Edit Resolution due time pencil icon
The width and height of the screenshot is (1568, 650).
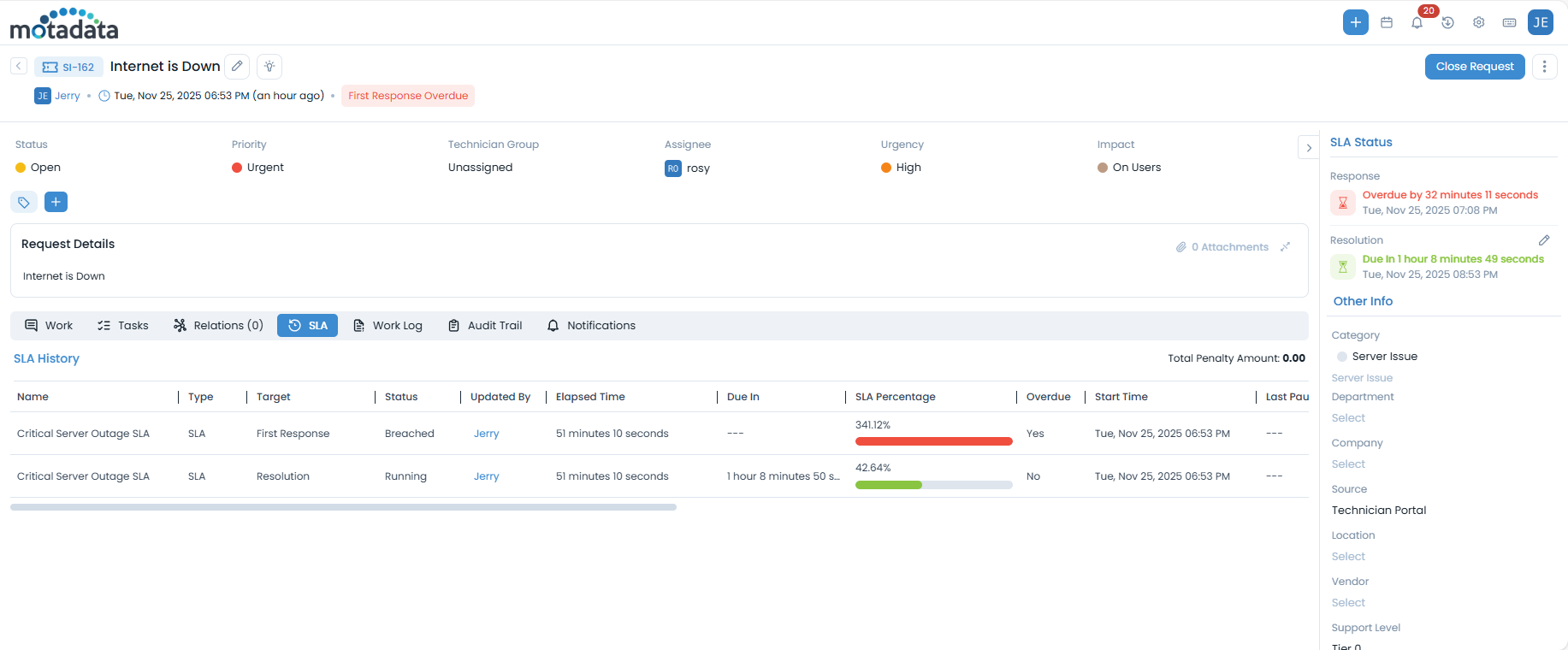1543,240
